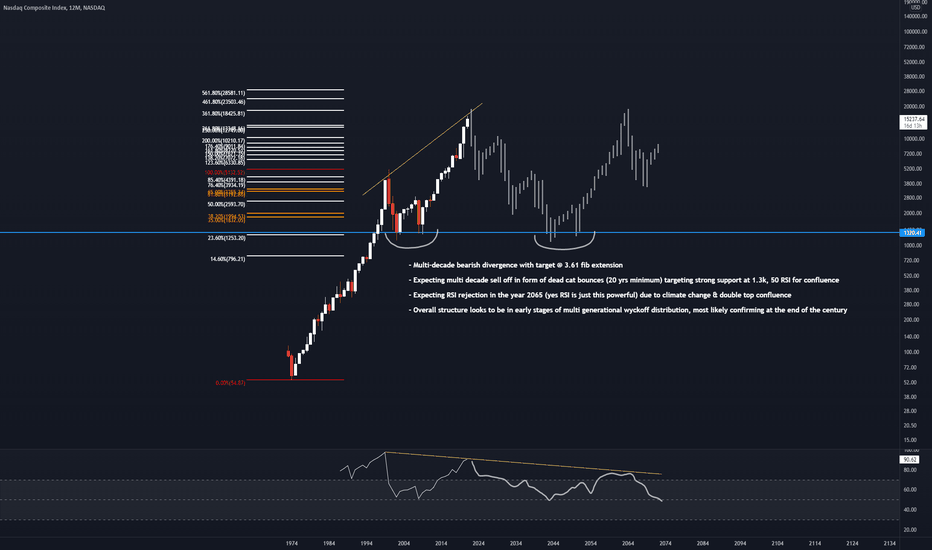Click the 2014 year on time axis

point(441,543)
